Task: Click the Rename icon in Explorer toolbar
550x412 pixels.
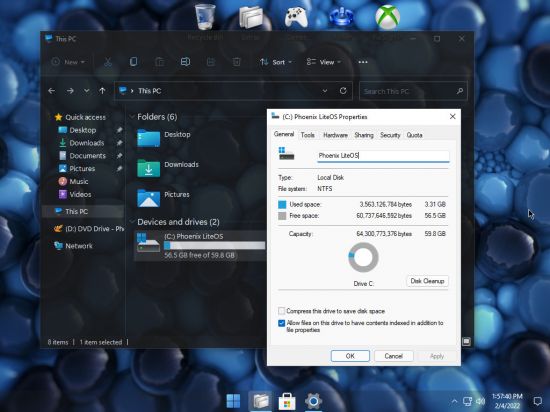Action: pos(185,62)
